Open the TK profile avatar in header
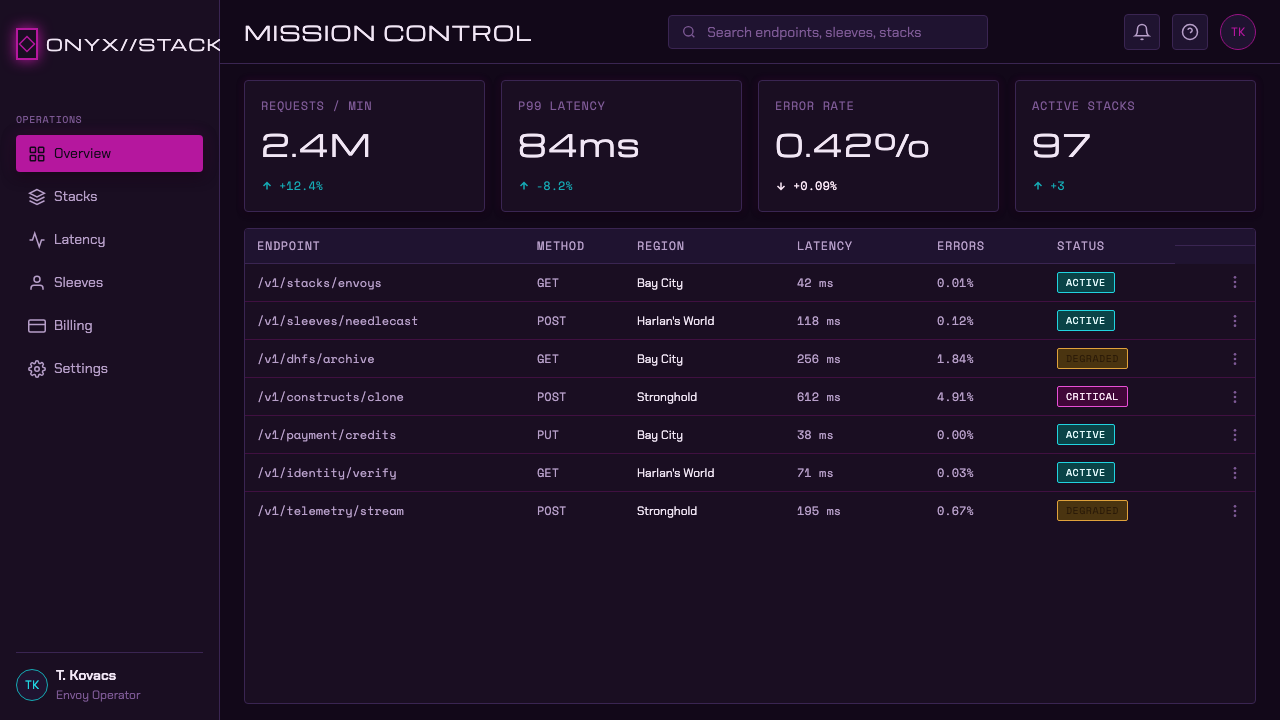This screenshot has height=720, width=1280. coord(1238,32)
